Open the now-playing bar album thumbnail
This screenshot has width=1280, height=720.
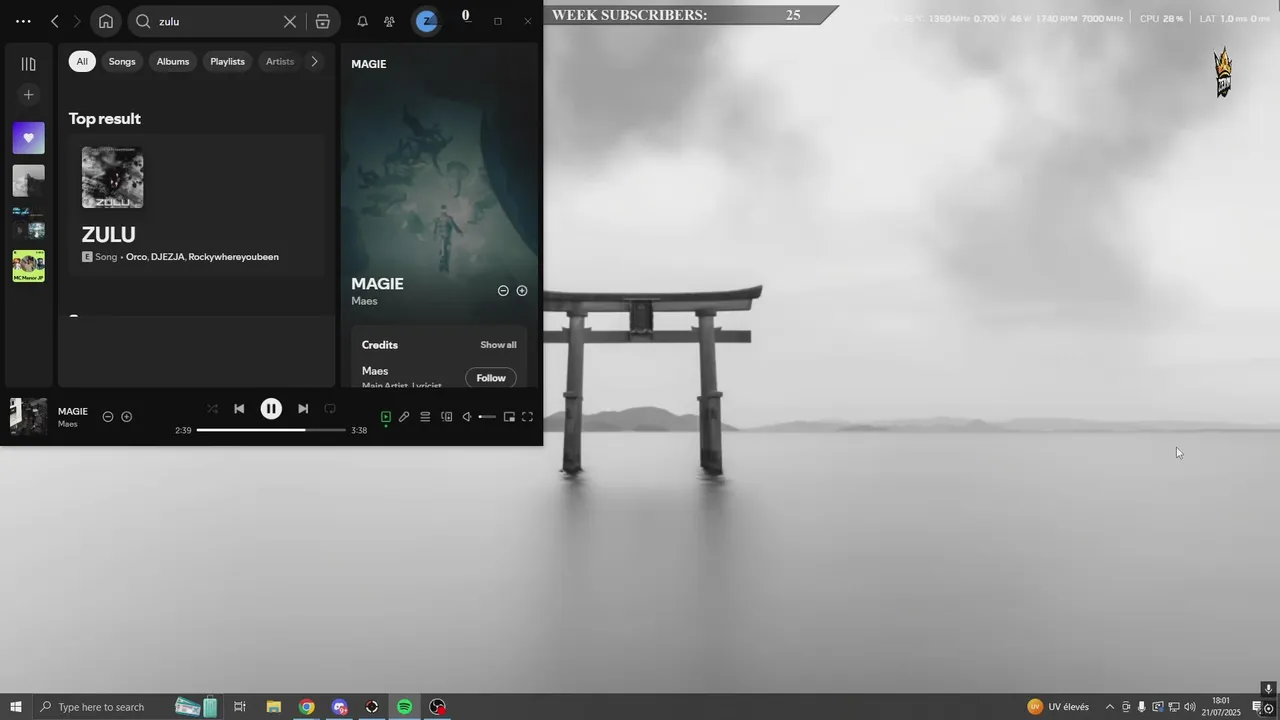tap(28, 416)
